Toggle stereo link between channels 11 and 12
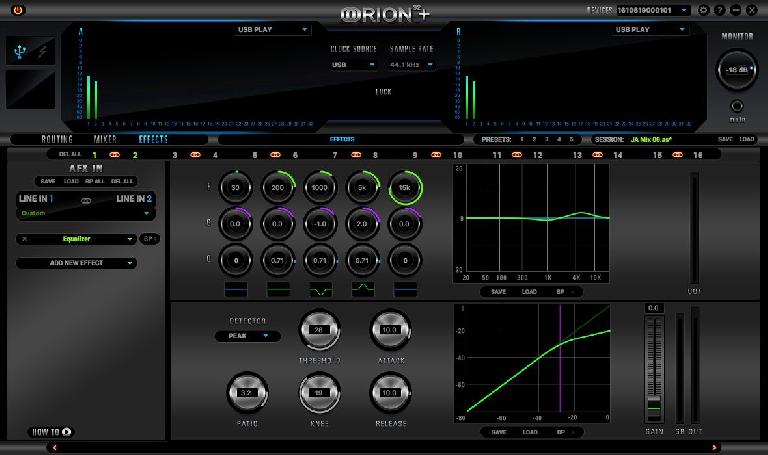 tap(517, 155)
